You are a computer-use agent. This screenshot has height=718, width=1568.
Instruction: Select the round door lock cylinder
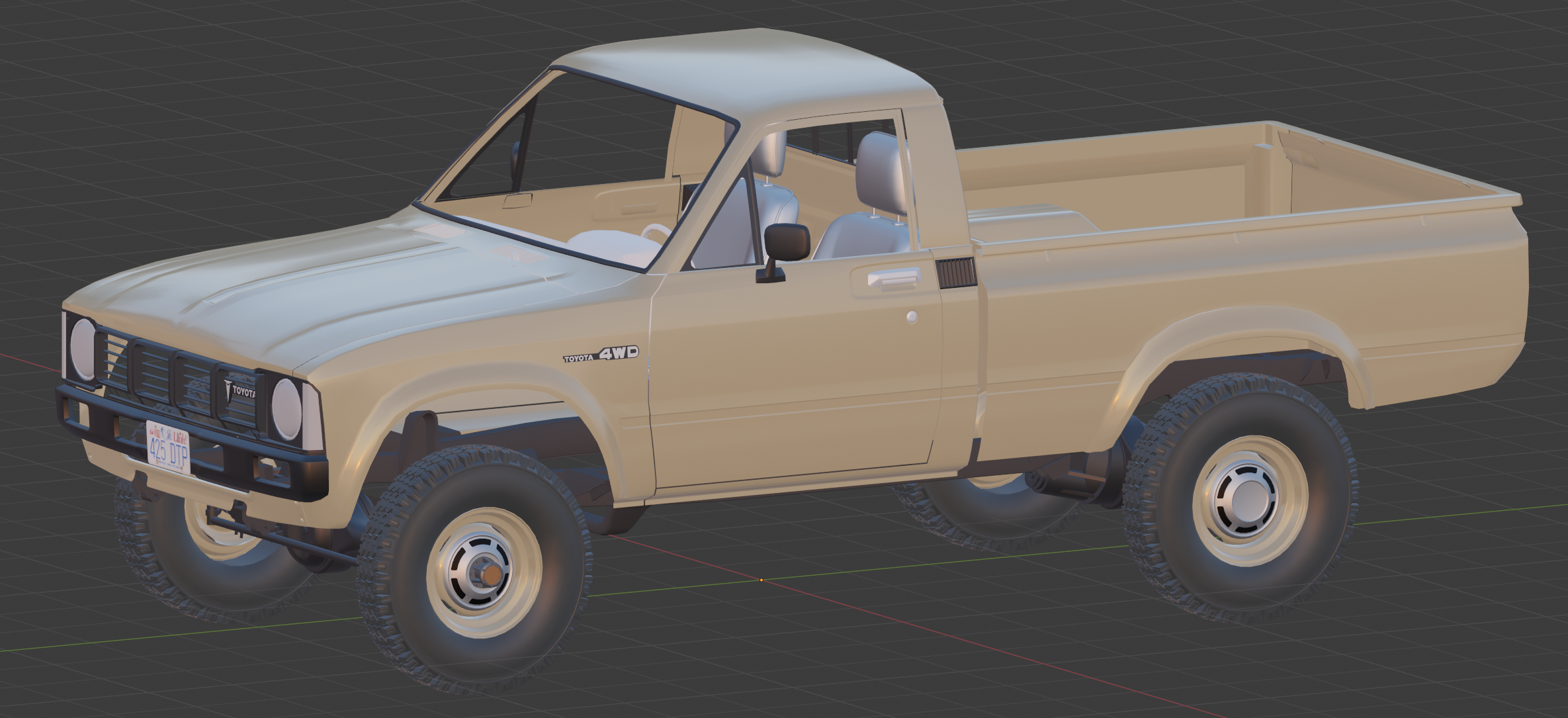[912, 316]
